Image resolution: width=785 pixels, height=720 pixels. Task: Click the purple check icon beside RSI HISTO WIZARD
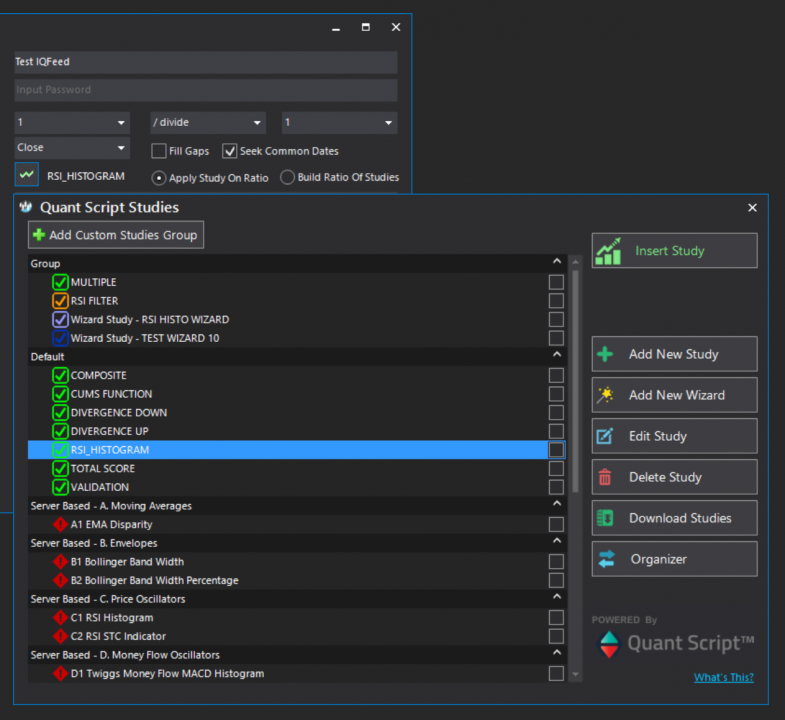(60, 319)
